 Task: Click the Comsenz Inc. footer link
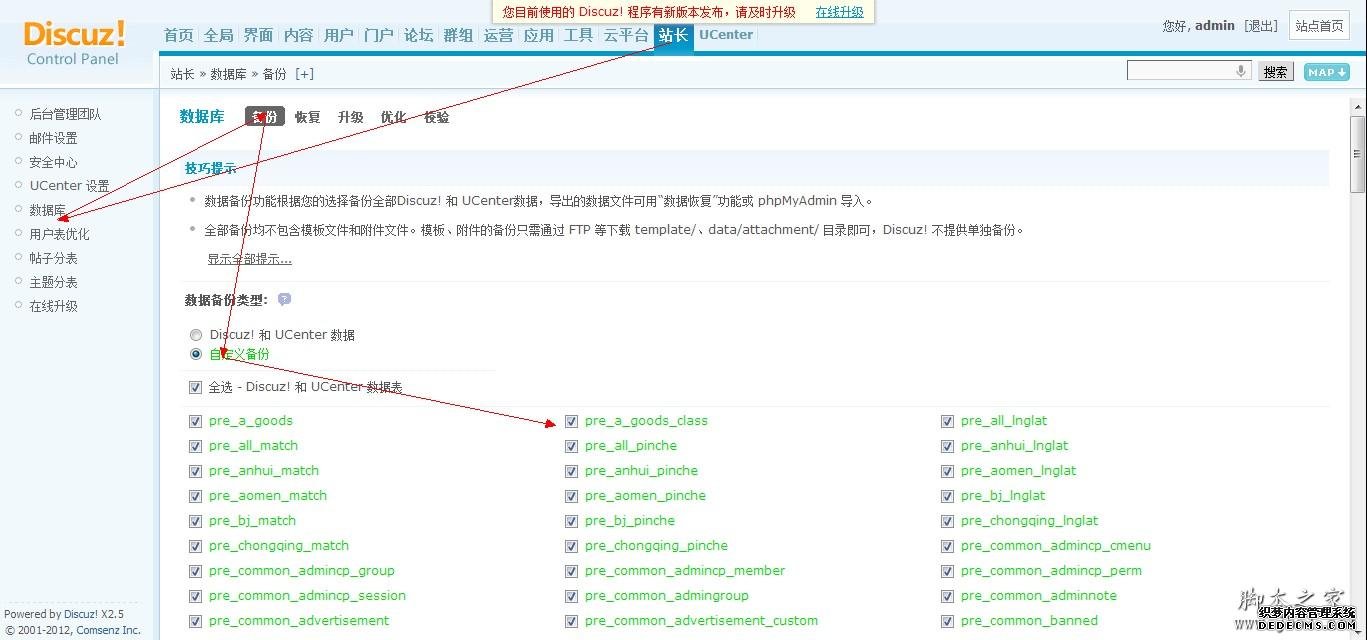109,631
